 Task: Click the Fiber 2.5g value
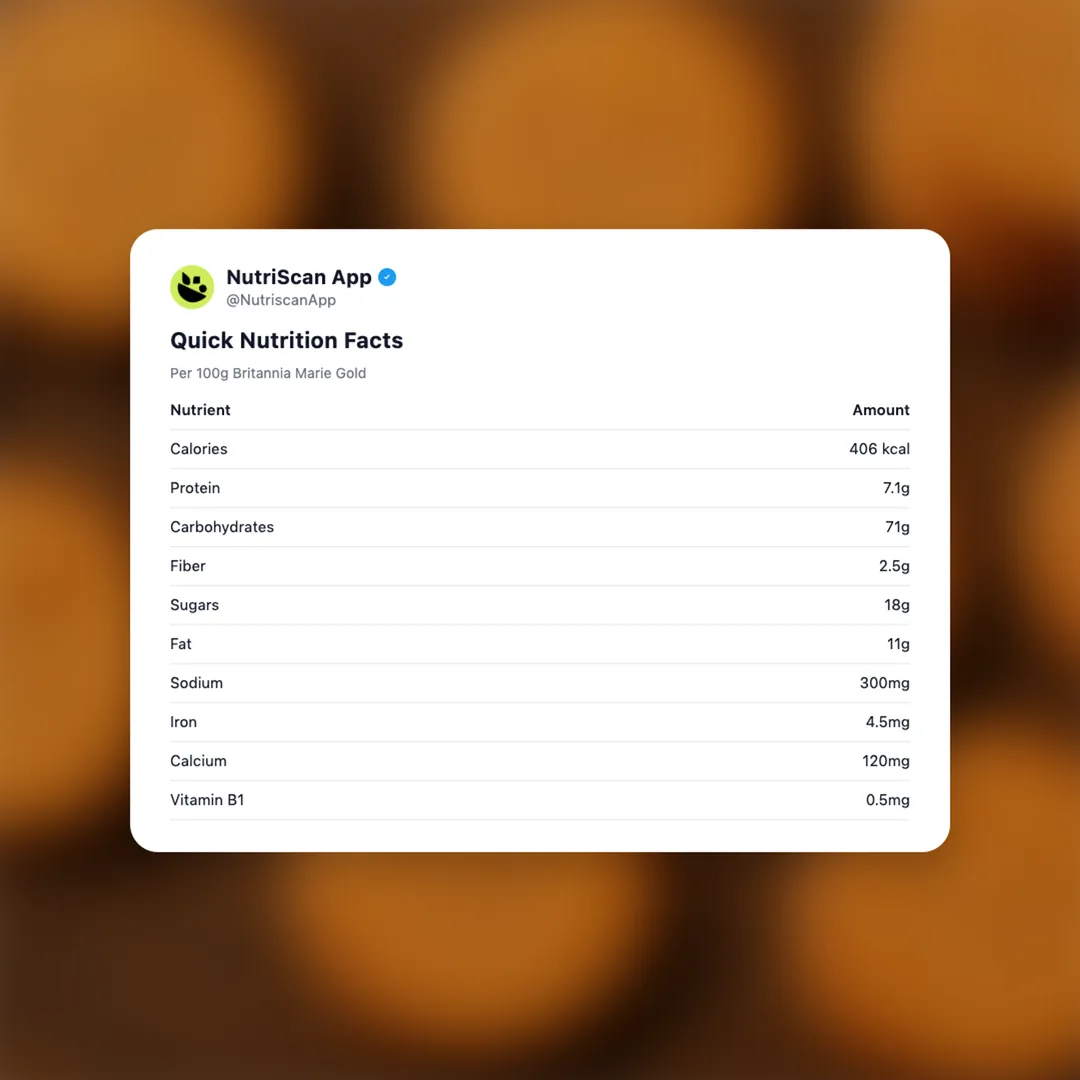click(x=894, y=566)
